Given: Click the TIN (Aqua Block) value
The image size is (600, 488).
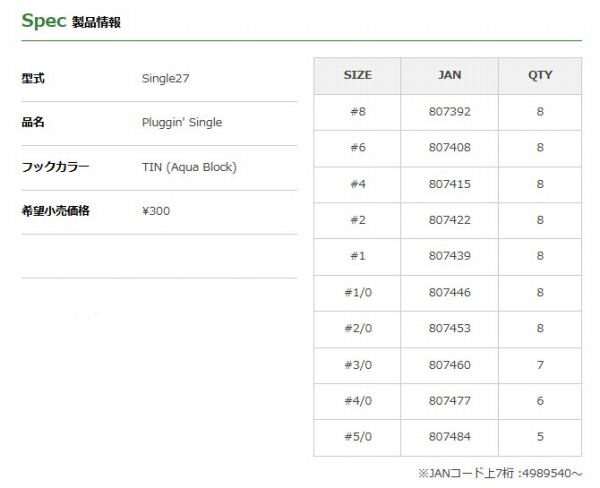Looking at the screenshot, I should 189,166.
